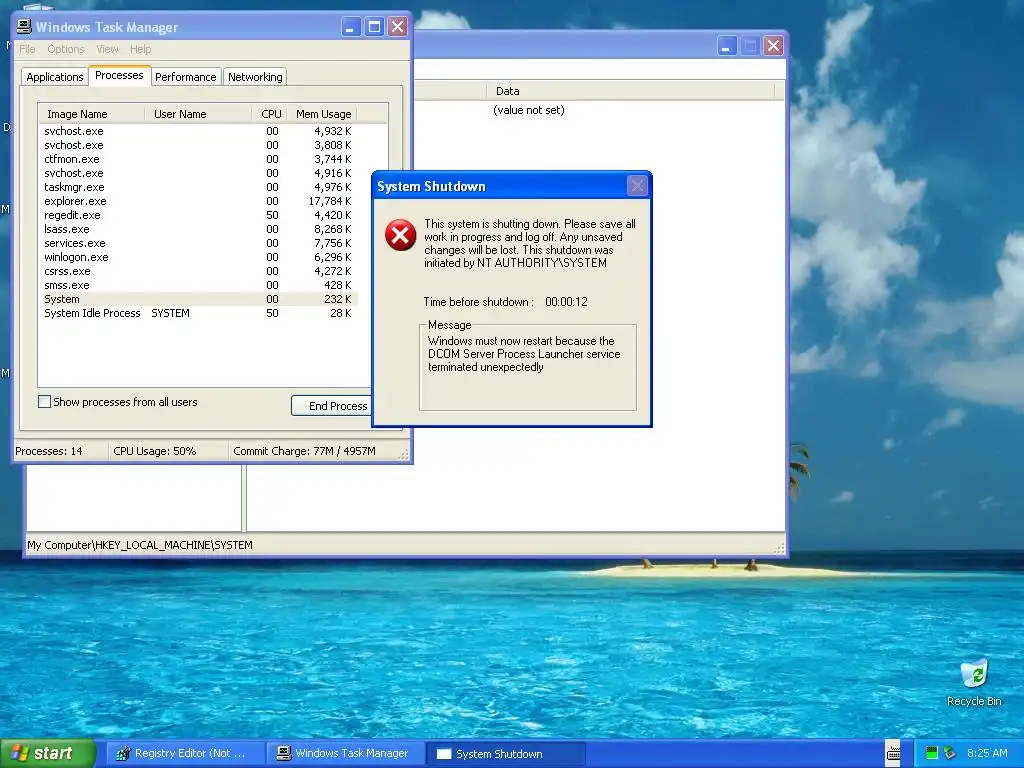Select svchost.exe using 4,932 K memory
This screenshot has height=768, width=1024.
coord(198,131)
